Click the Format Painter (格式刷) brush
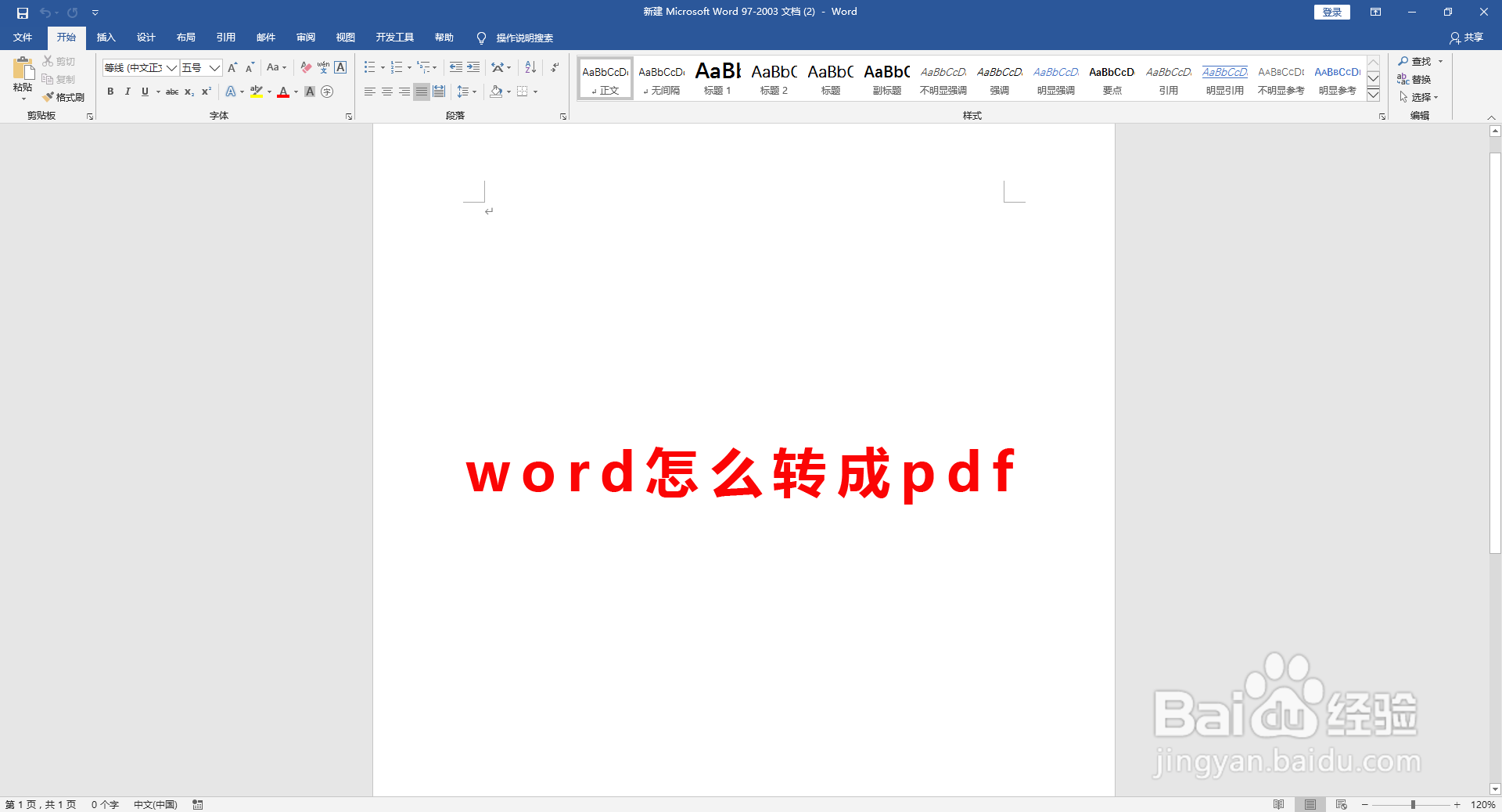Viewport: 1502px width, 812px height. coord(63,97)
